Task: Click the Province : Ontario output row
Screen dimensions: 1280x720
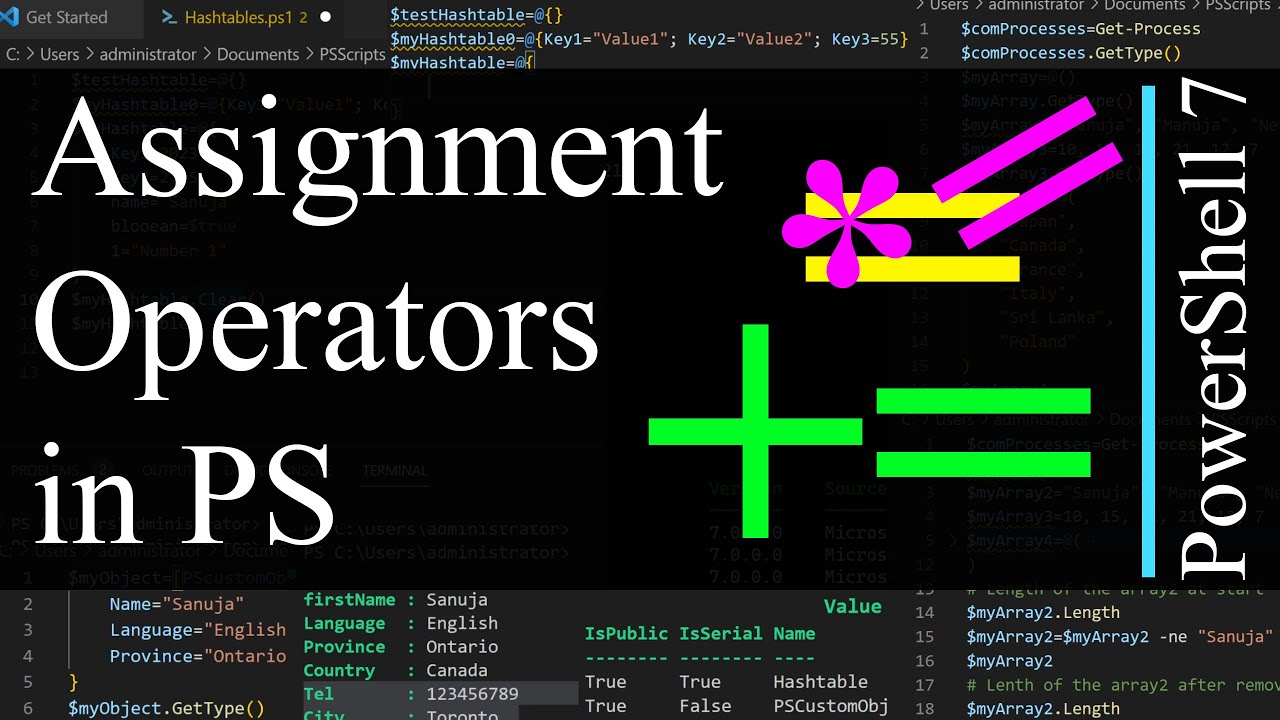Action: [401, 647]
